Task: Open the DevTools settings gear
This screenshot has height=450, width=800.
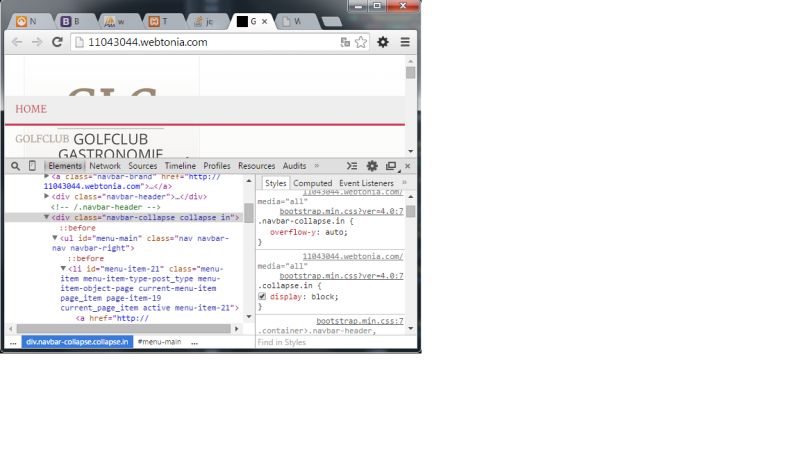Action: [372, 166]
